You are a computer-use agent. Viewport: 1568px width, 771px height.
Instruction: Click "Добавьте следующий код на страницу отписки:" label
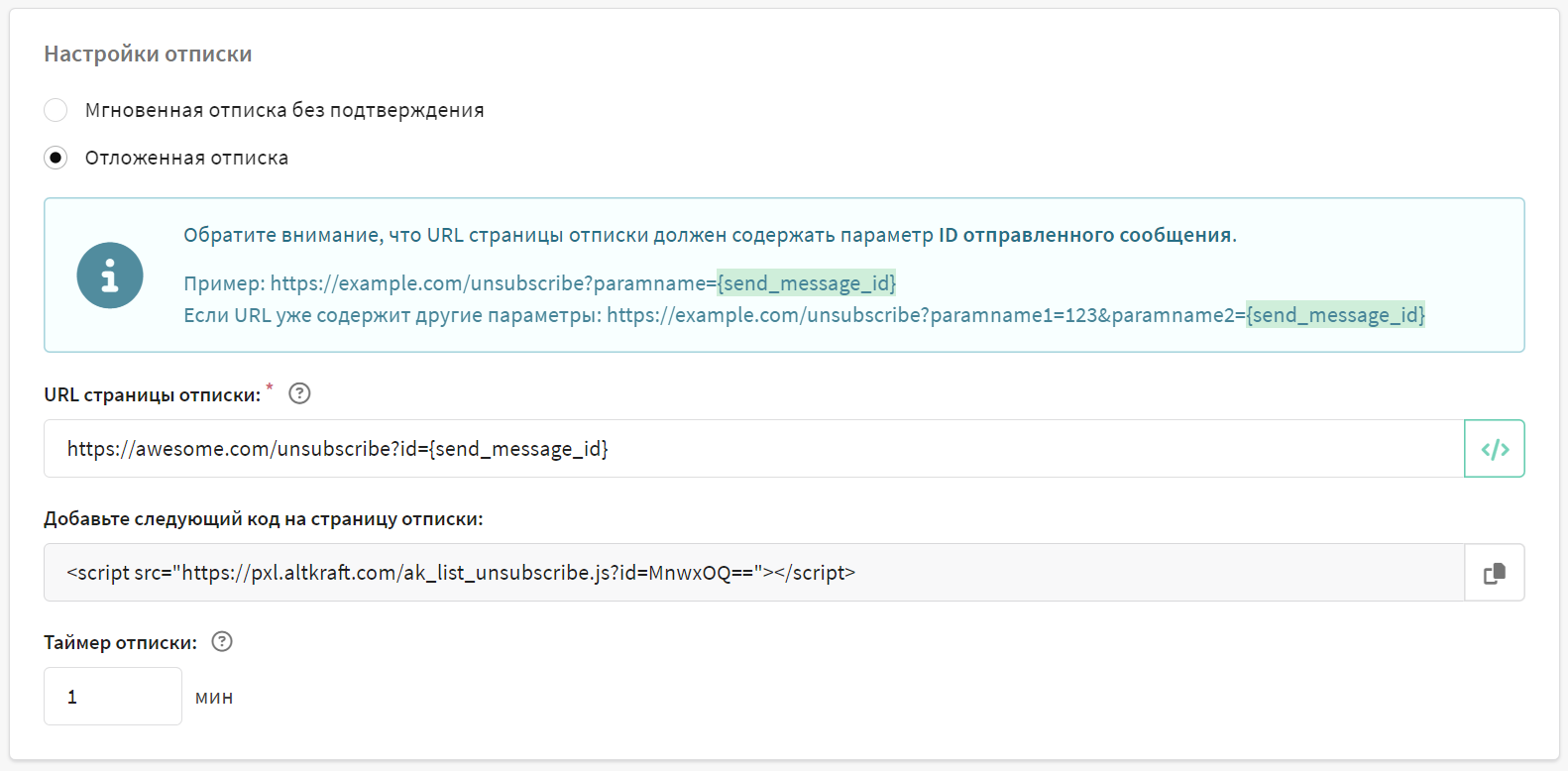point(264,518)
